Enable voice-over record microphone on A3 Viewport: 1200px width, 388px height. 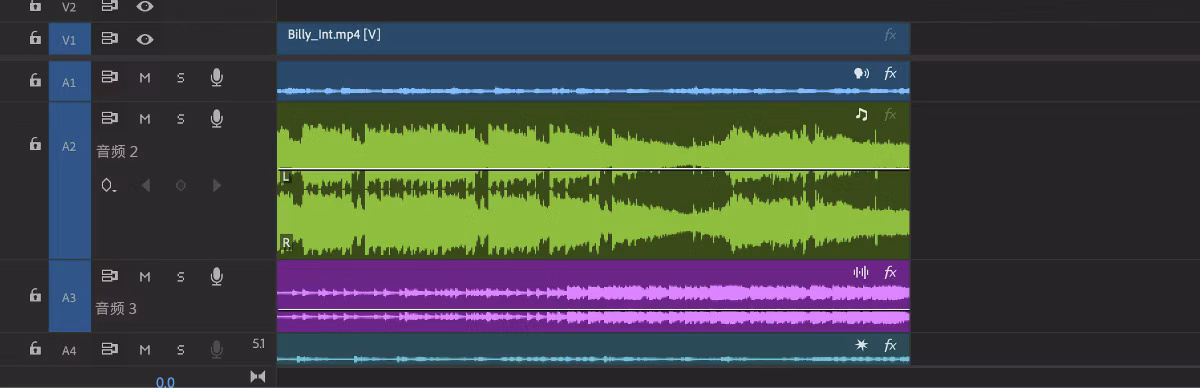tap(216, 276)
